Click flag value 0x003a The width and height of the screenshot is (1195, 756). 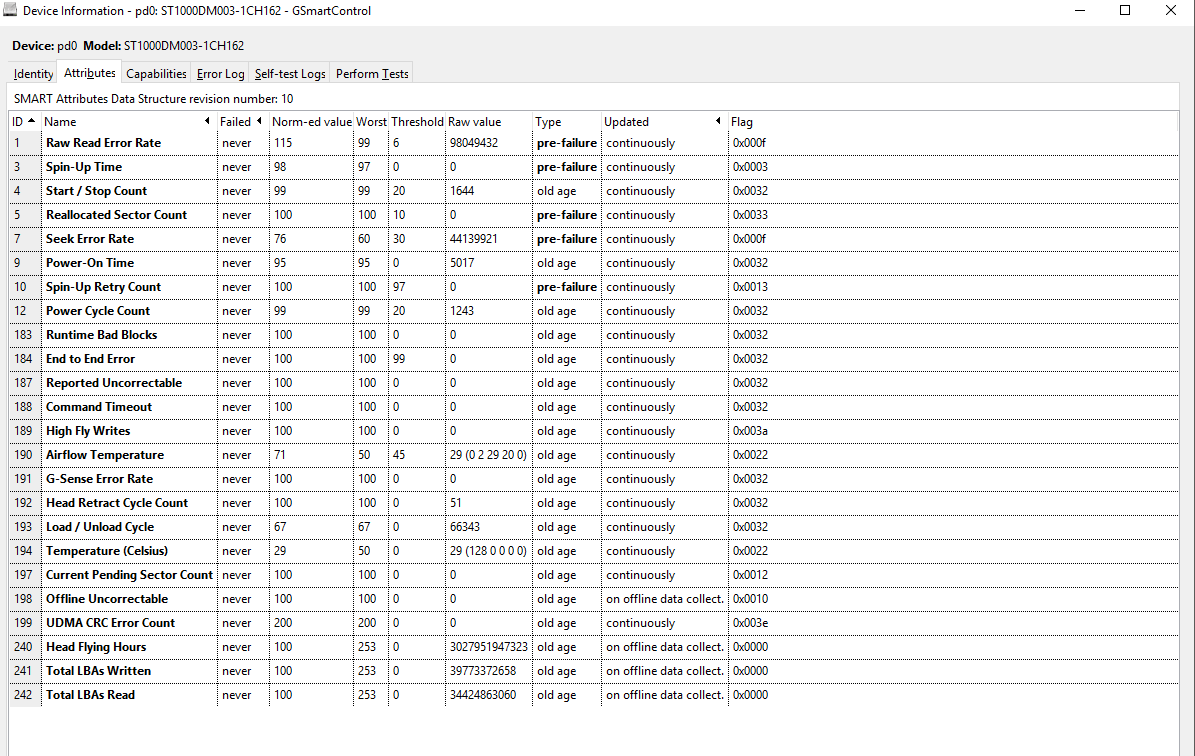[x=751, y=431]
